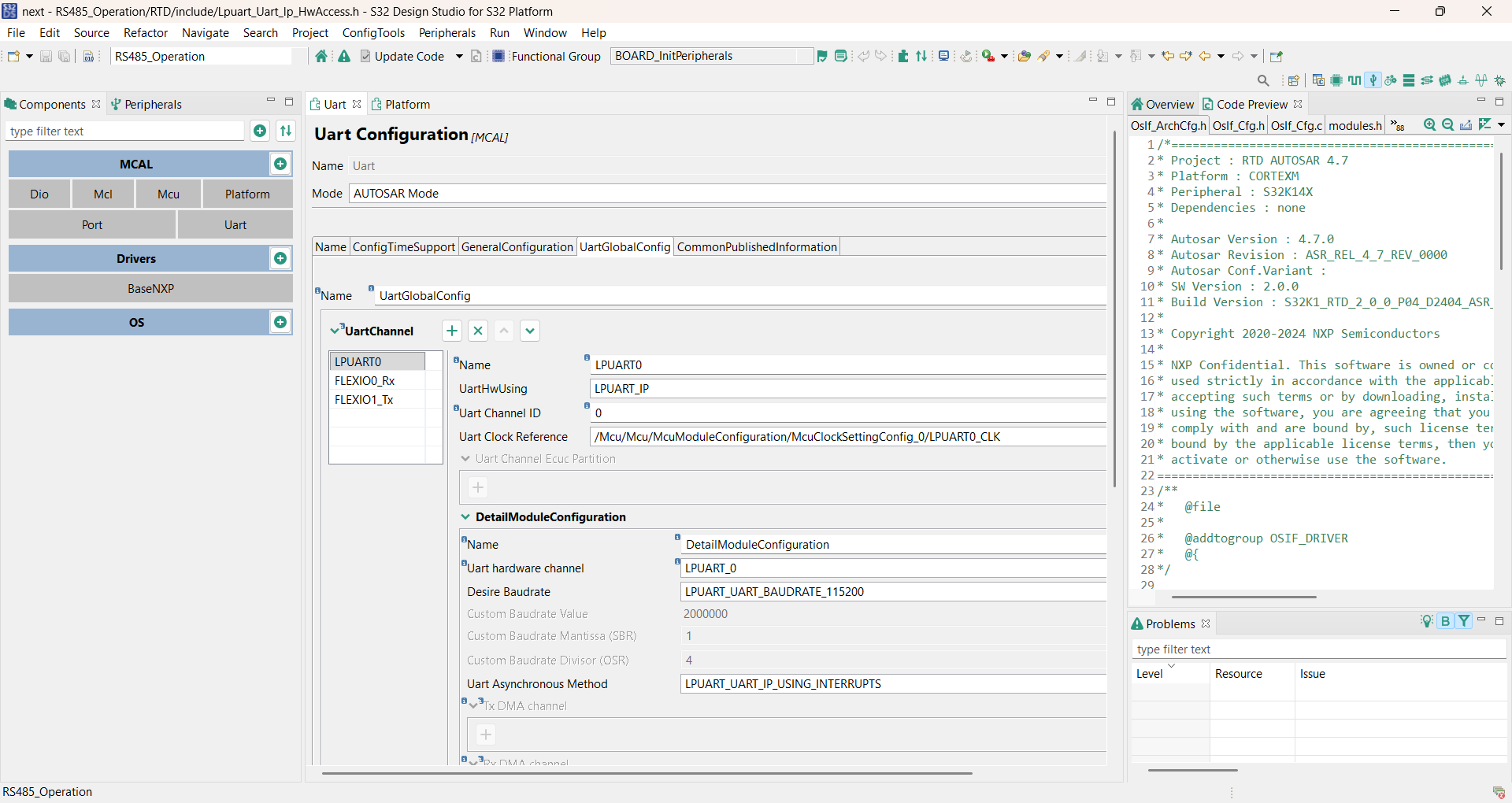
Task: Collapse the UartChannel section
Action: coord(335,331)
